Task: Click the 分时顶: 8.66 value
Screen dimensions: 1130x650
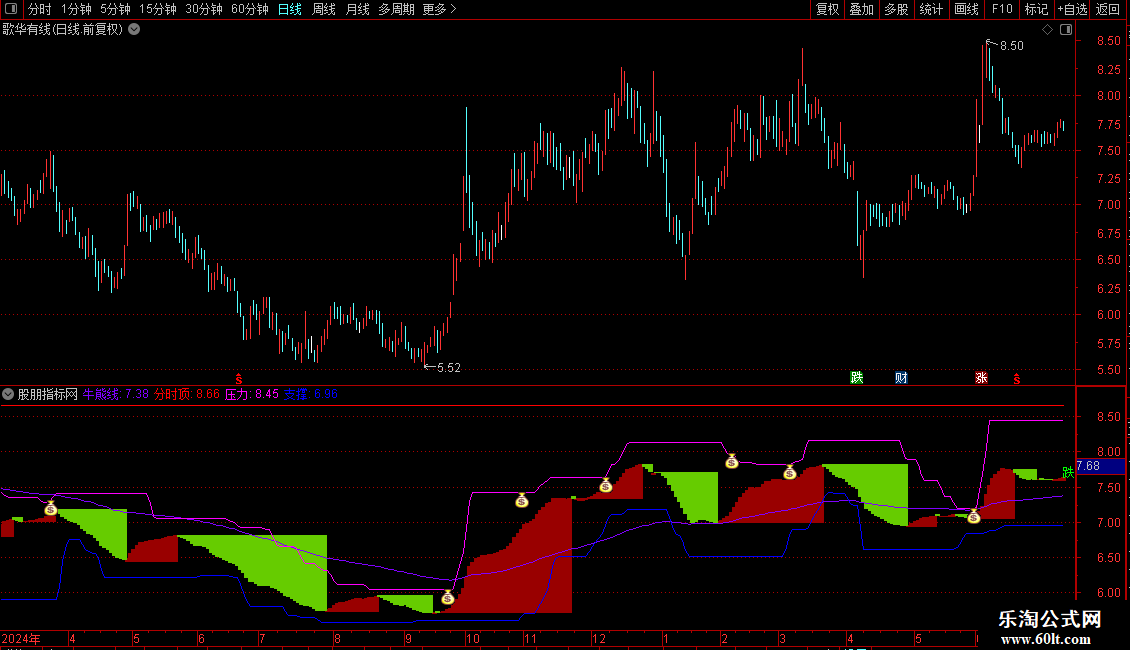Action: 187,394
